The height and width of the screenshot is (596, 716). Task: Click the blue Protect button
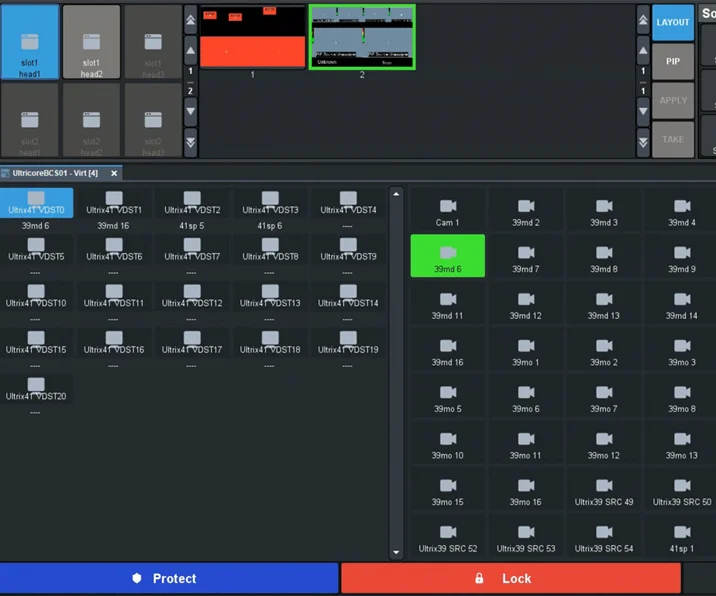[169, 578]
